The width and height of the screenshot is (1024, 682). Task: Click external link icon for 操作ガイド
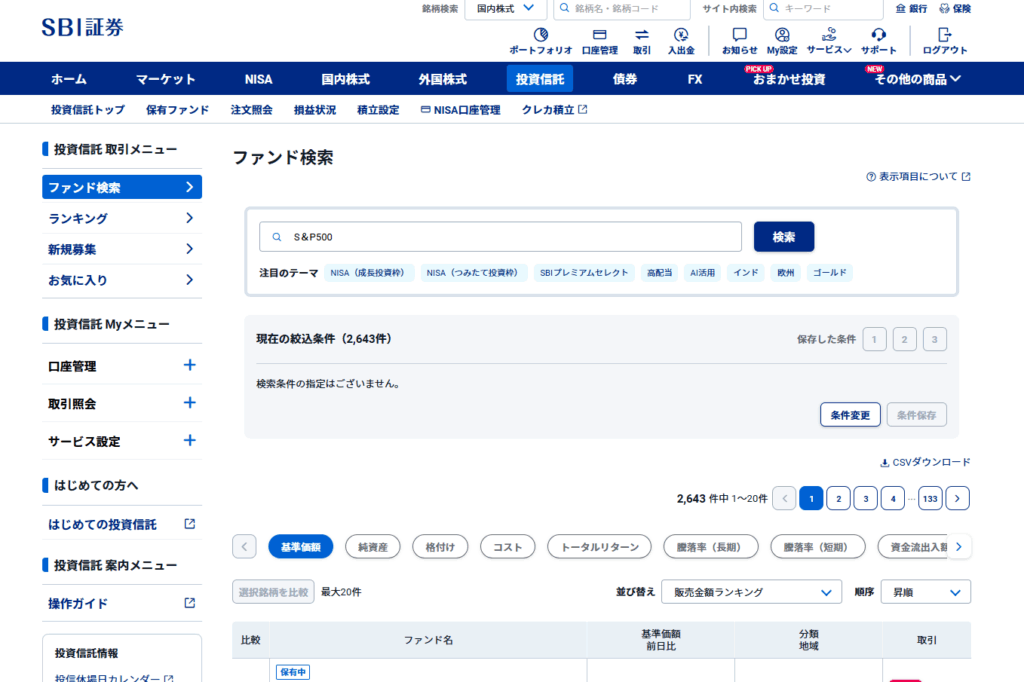pos(189,603)
